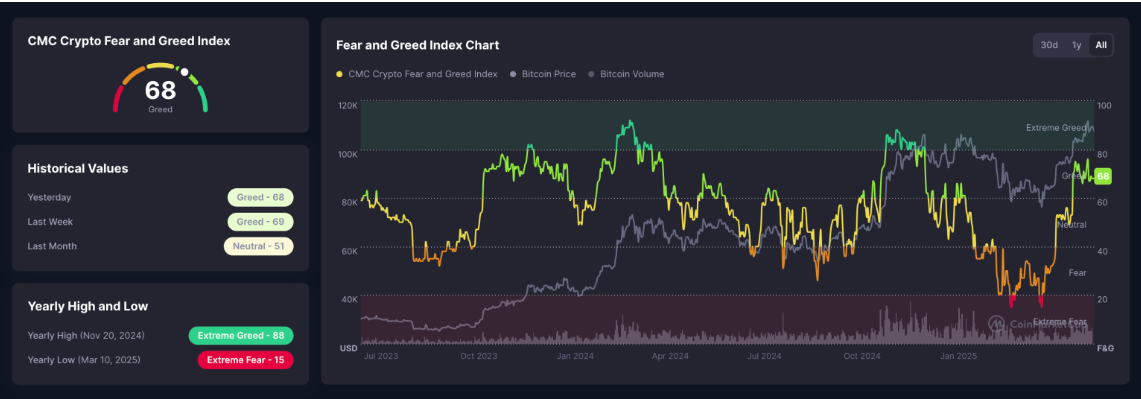Viewport: 1141px width, 399px height.
Task: Toggle Bitcoin Volume series in legend
Action: click(x=625, y=74)
